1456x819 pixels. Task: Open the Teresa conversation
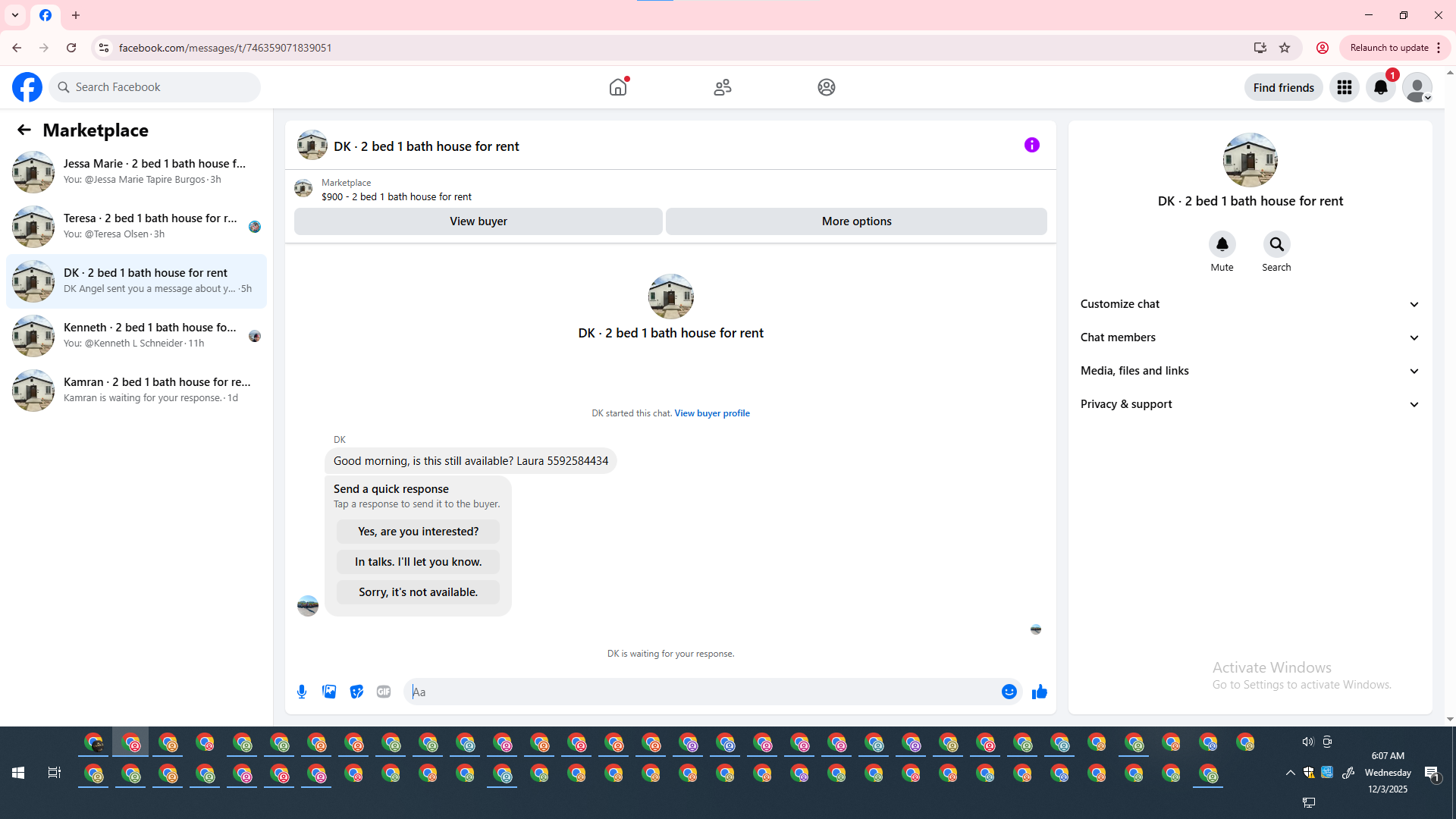pos(136,226)
